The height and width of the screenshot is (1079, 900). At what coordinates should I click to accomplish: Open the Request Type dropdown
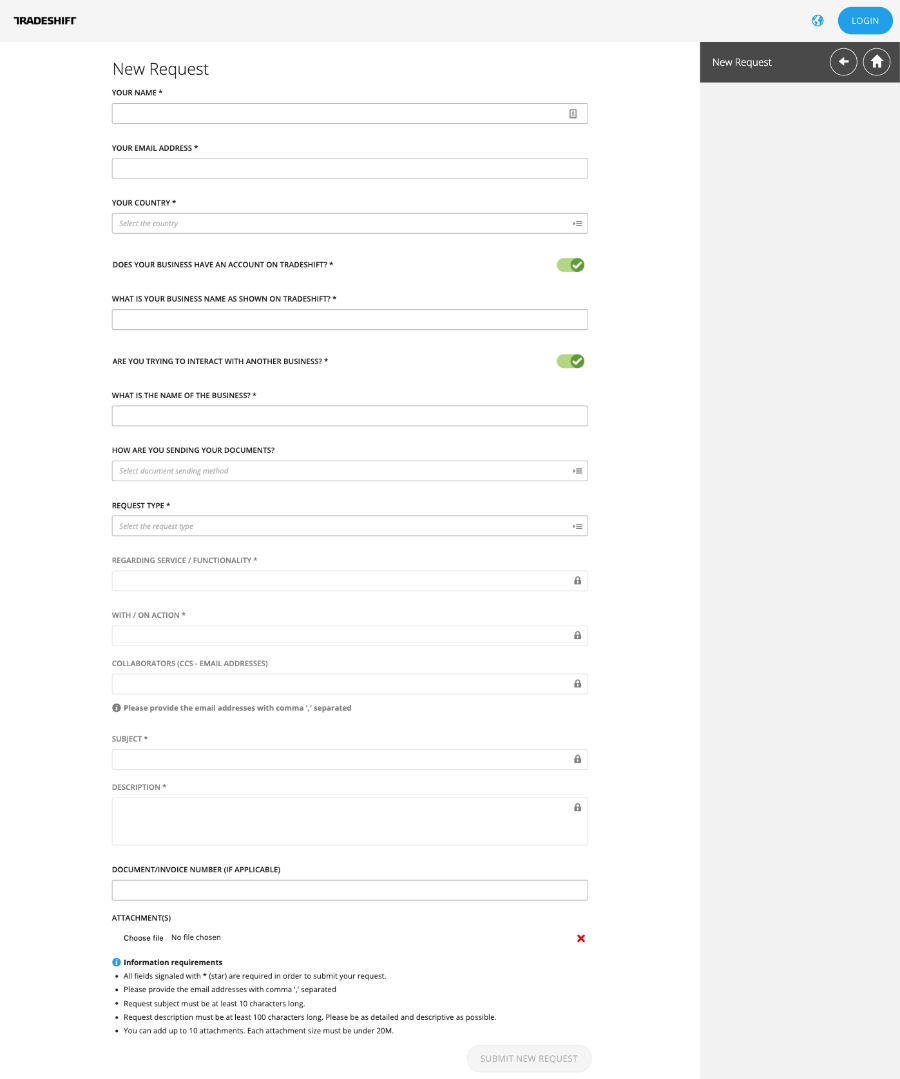click(x=349, y=526)
